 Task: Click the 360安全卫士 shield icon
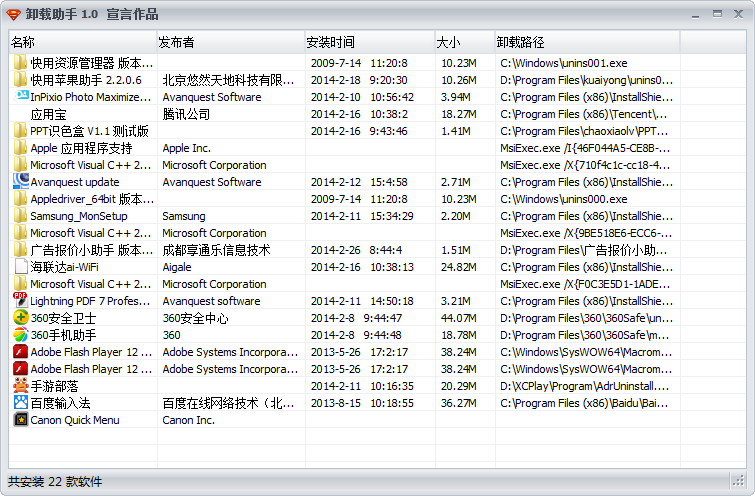(20, 318)
